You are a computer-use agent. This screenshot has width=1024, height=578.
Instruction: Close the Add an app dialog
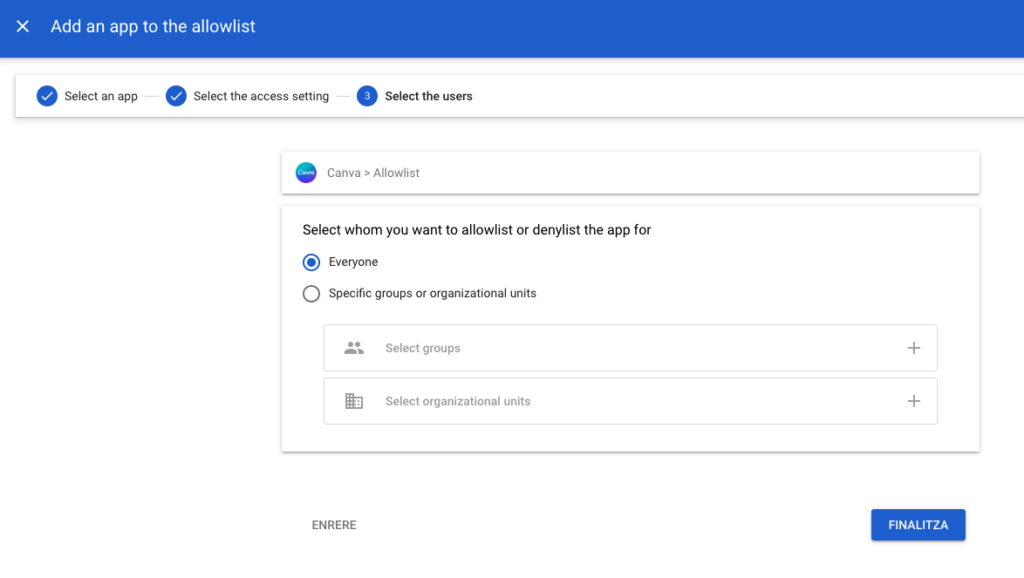(x=23, y=27)
